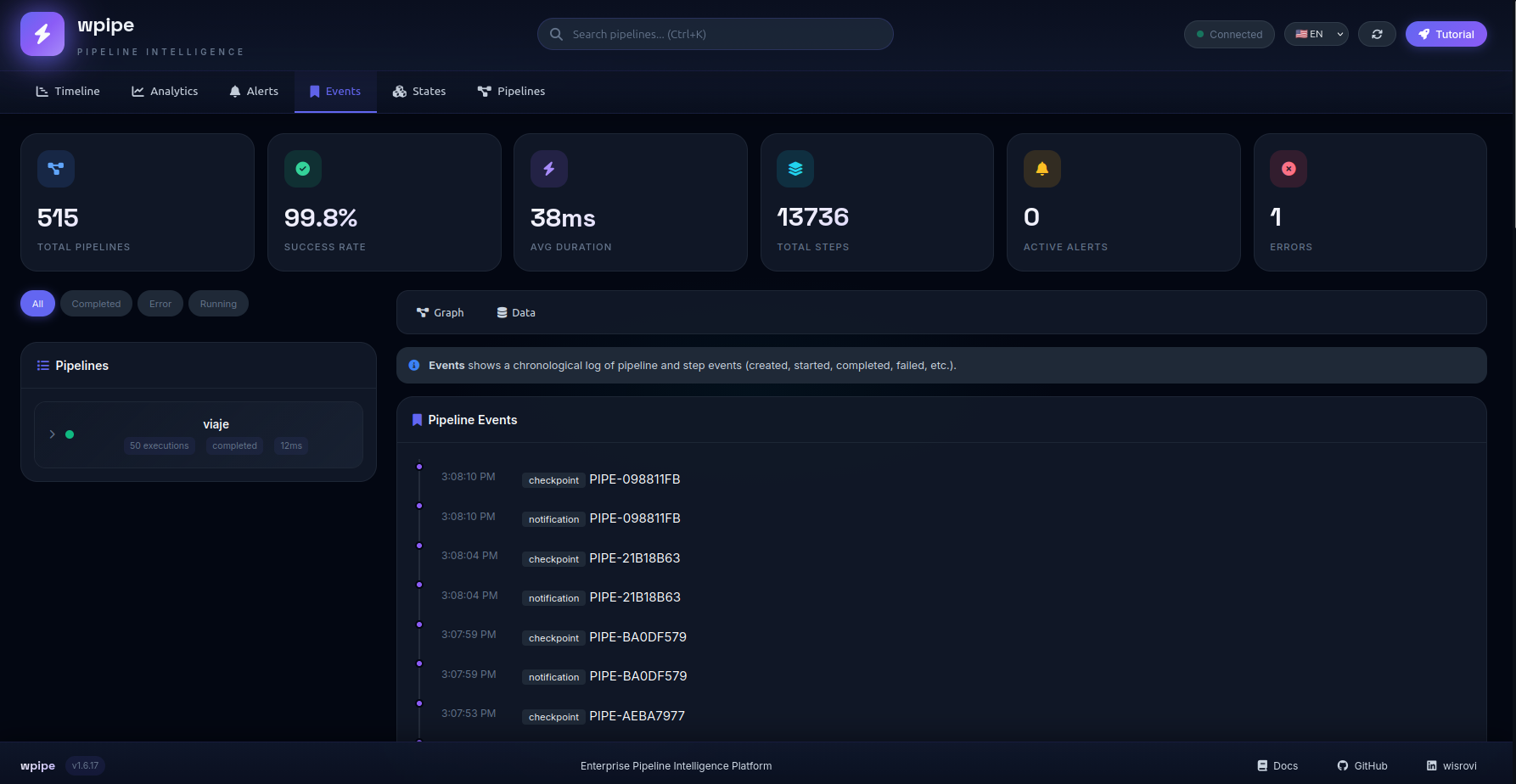This screenshot has width=1516, height=784.
Task: Click the timeline dot beside the PIPE-21B18B63 checkpoint
Action: coord(419,546)
